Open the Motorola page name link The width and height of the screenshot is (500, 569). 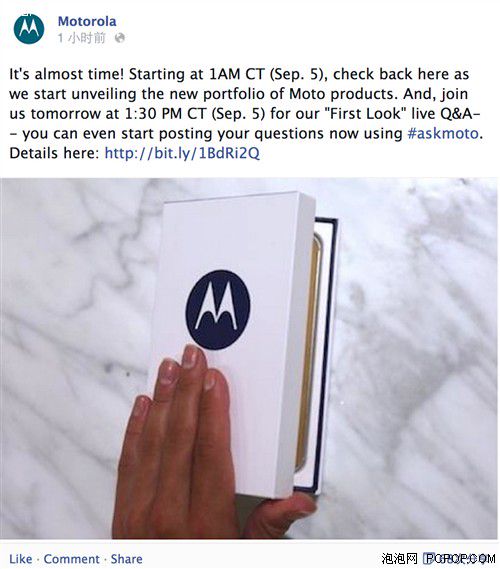coord(87,21)
